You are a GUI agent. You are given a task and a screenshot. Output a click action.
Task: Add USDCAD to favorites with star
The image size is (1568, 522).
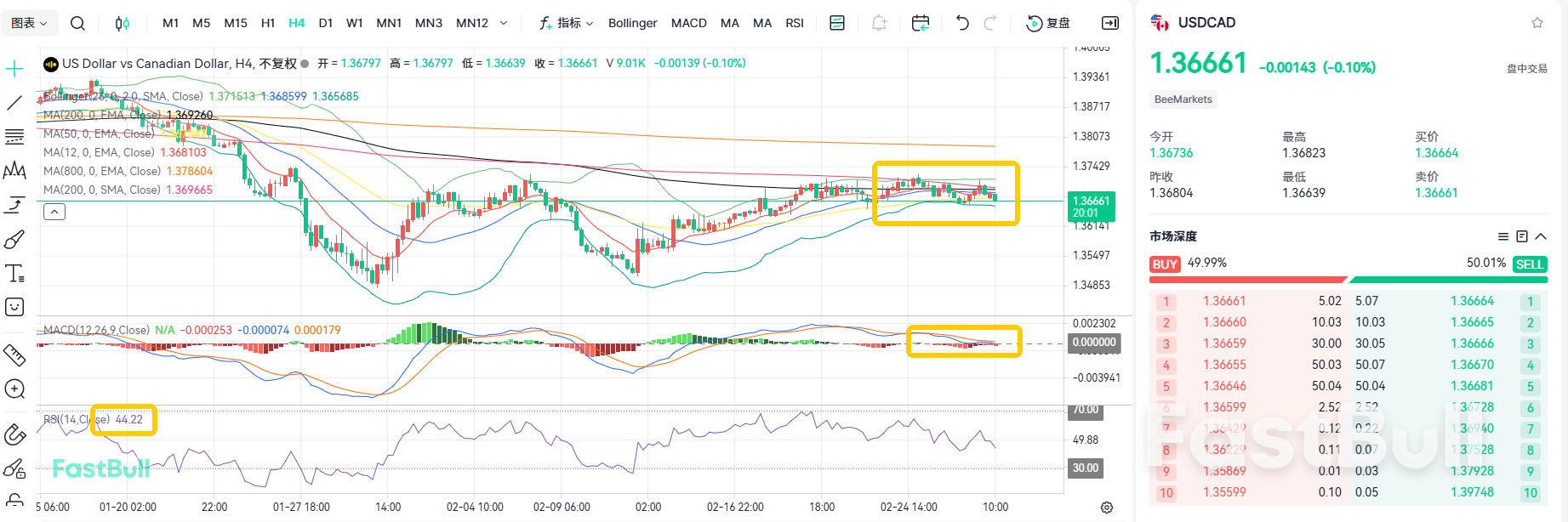1537,23
